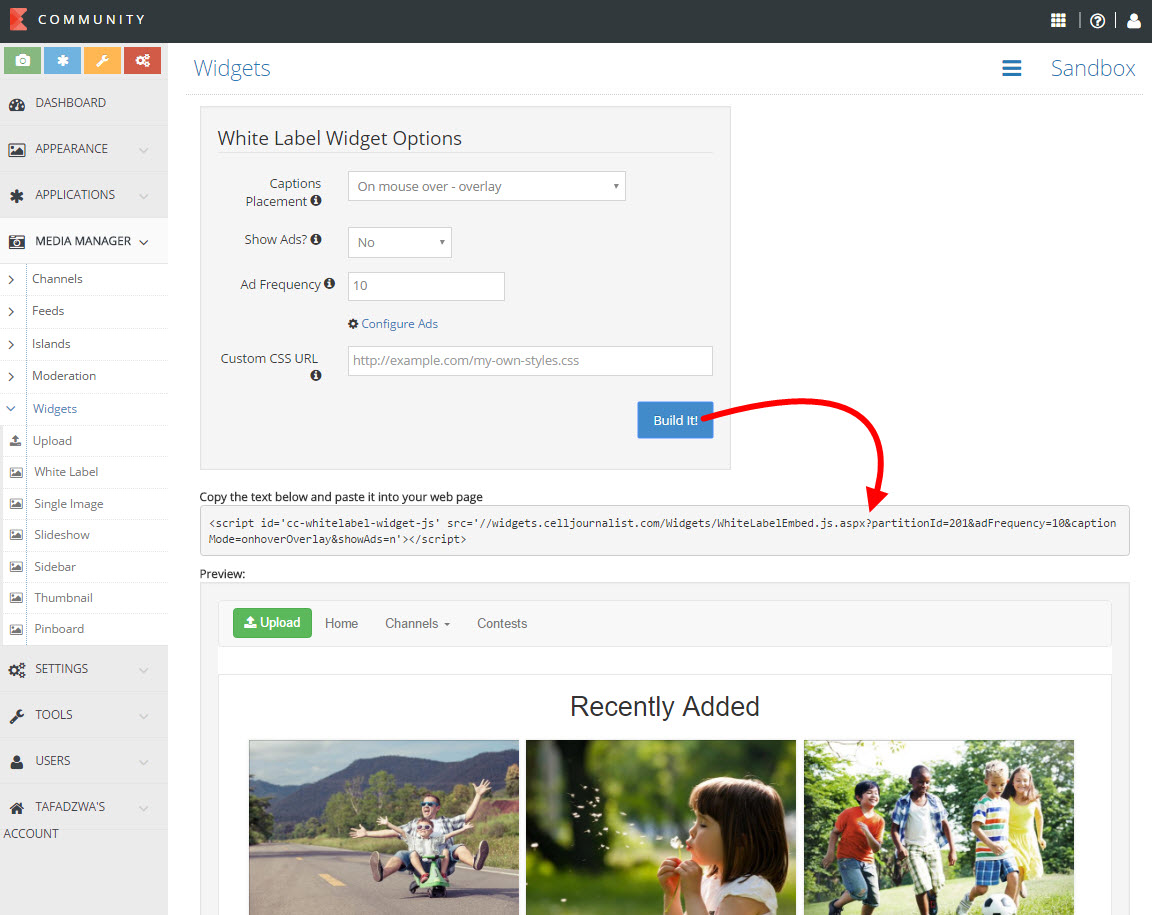Open the Thumbnail widget link
Viewport: 1152px width, 915px height.
tap(63, 598)
